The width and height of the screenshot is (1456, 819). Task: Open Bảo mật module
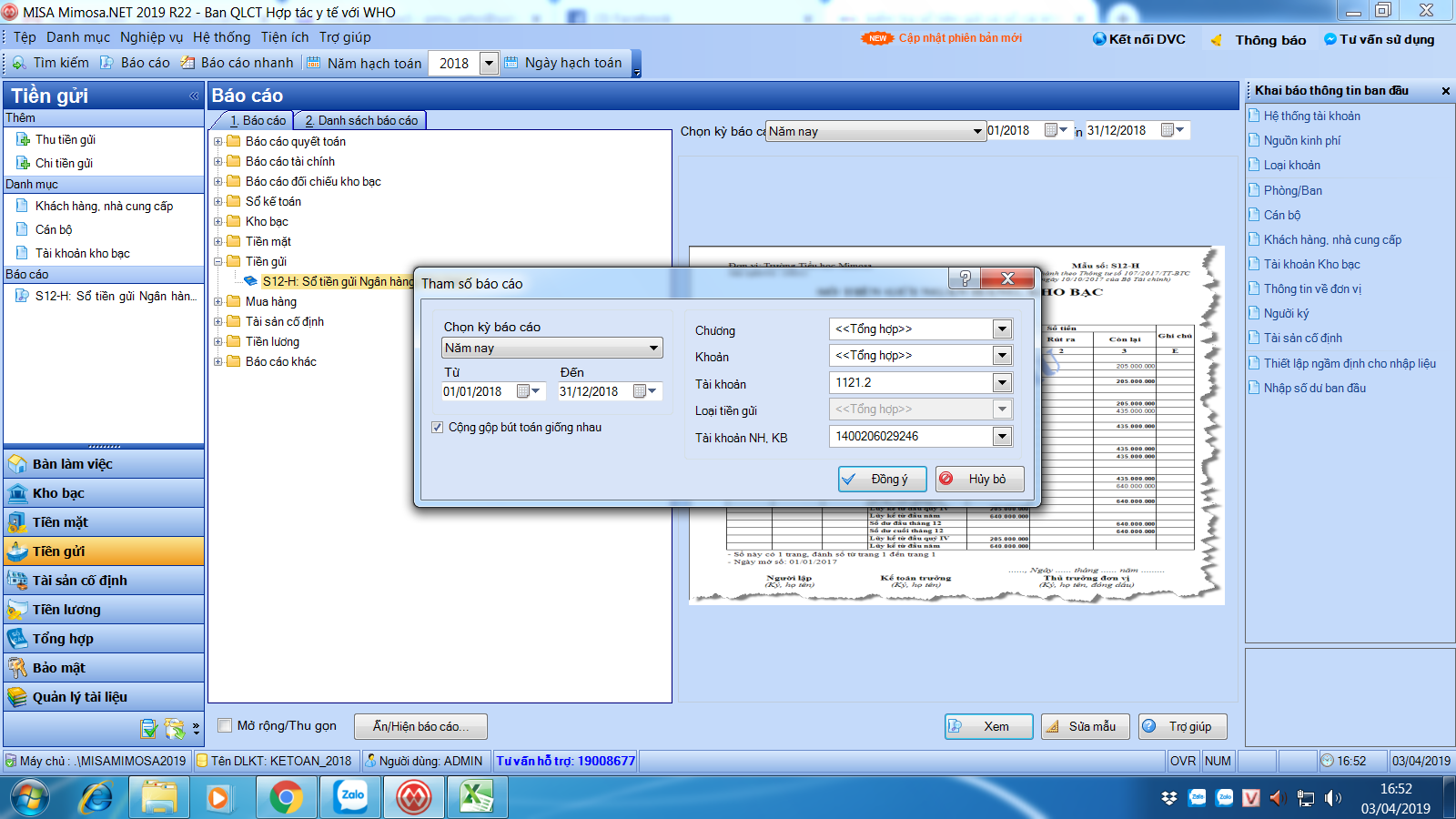104,668
